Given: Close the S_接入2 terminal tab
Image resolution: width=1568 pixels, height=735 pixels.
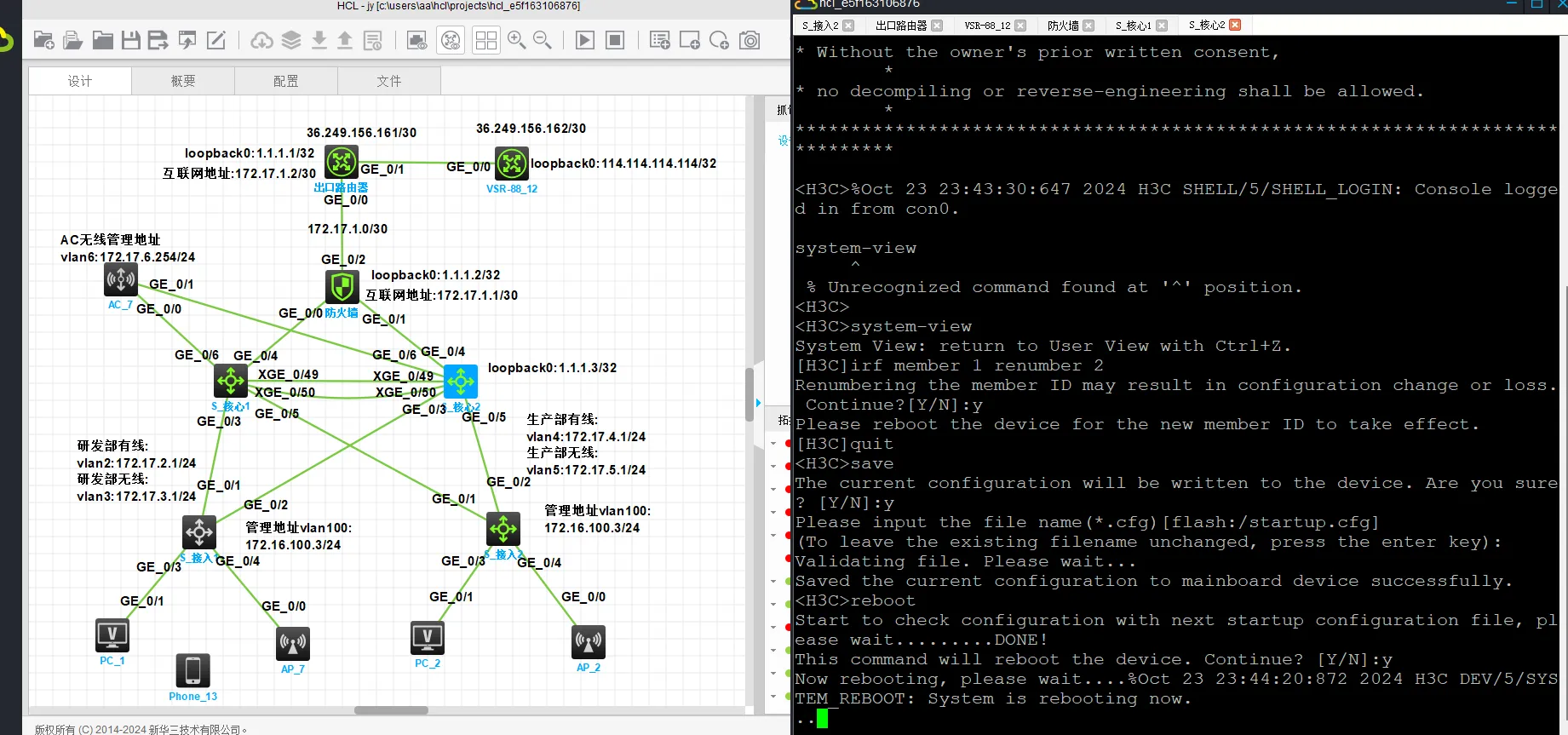Looking at the screenshot, I should click(x=848, y=26).
